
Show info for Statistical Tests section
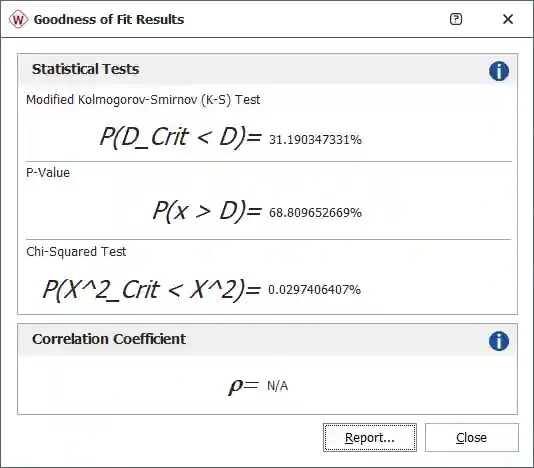pos(499,71)
